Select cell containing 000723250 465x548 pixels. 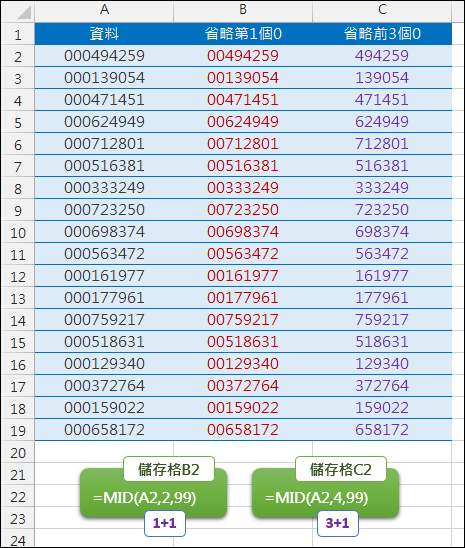point(104,210)
